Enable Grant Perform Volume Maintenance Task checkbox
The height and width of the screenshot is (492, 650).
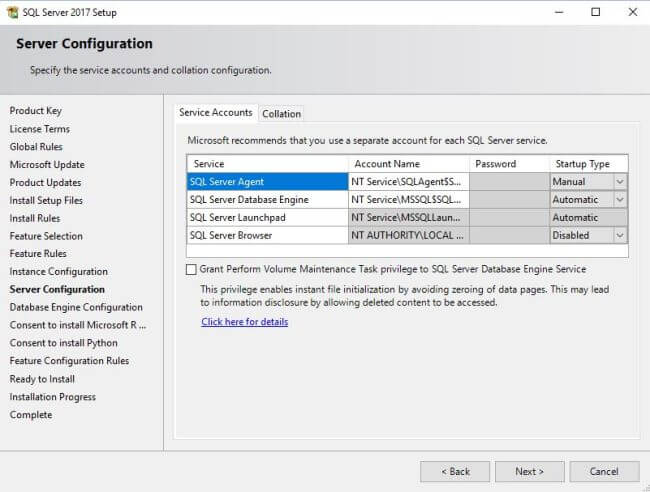[191, 269]
